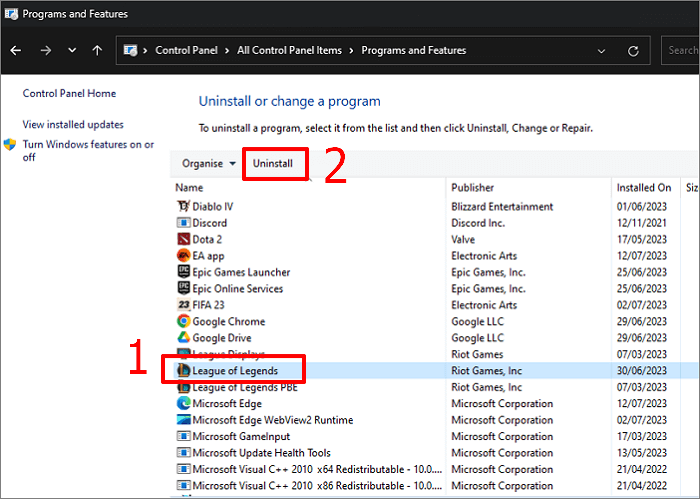Screen dimensions: 700x499
Task: Select the Microsoft GameInput icon
Action: 183,436
